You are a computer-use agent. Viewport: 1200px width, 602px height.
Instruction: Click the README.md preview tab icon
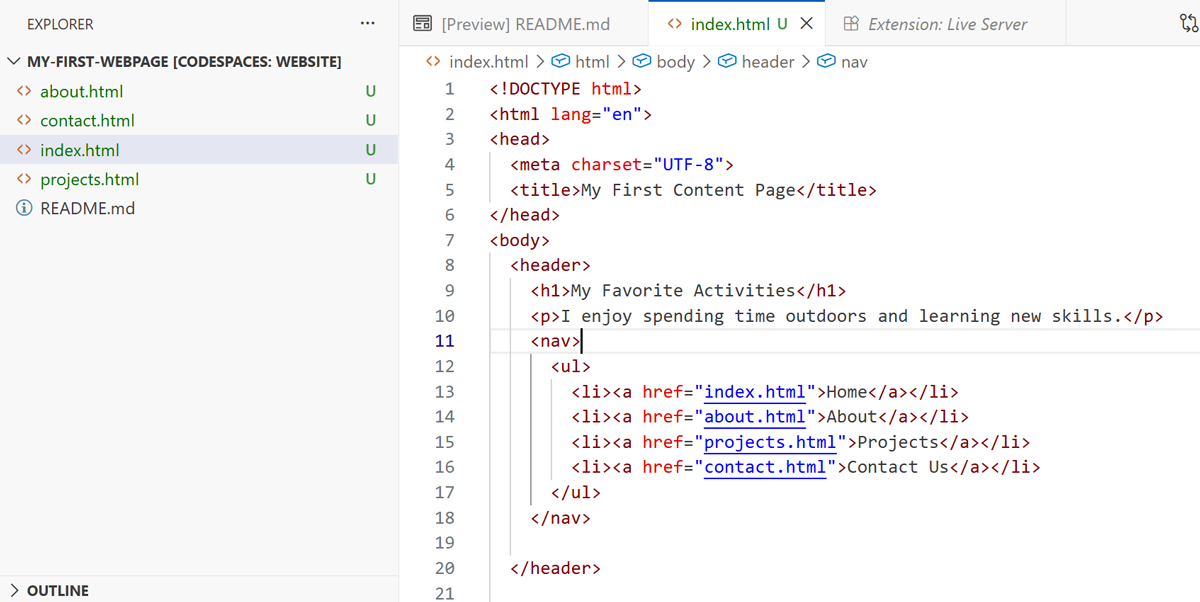coord(423,24)
